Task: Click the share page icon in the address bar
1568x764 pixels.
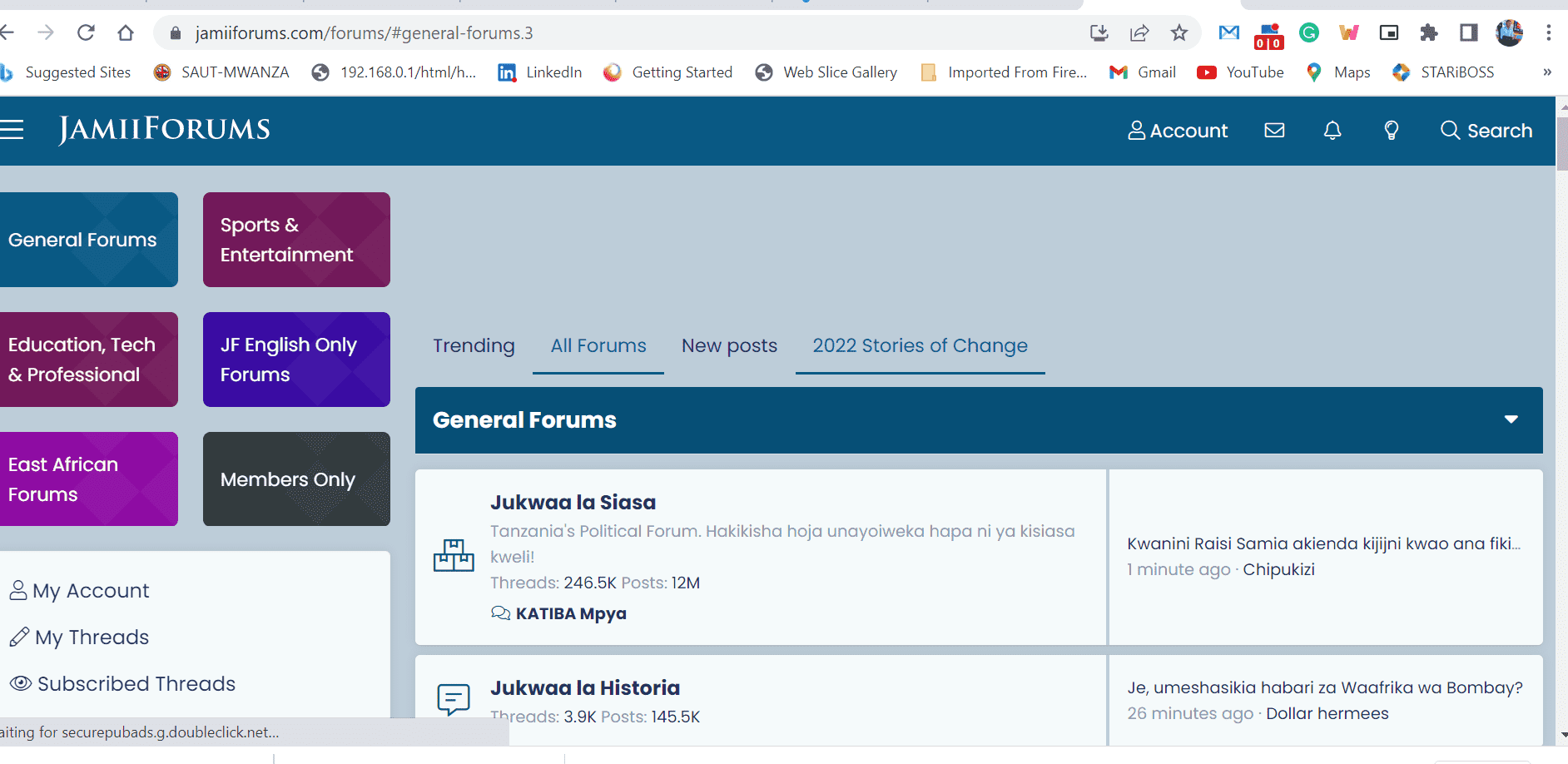Action: 1139,32
